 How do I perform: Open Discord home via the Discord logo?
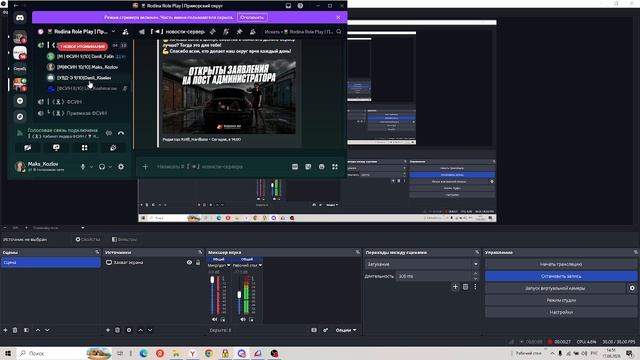(20, 18)
